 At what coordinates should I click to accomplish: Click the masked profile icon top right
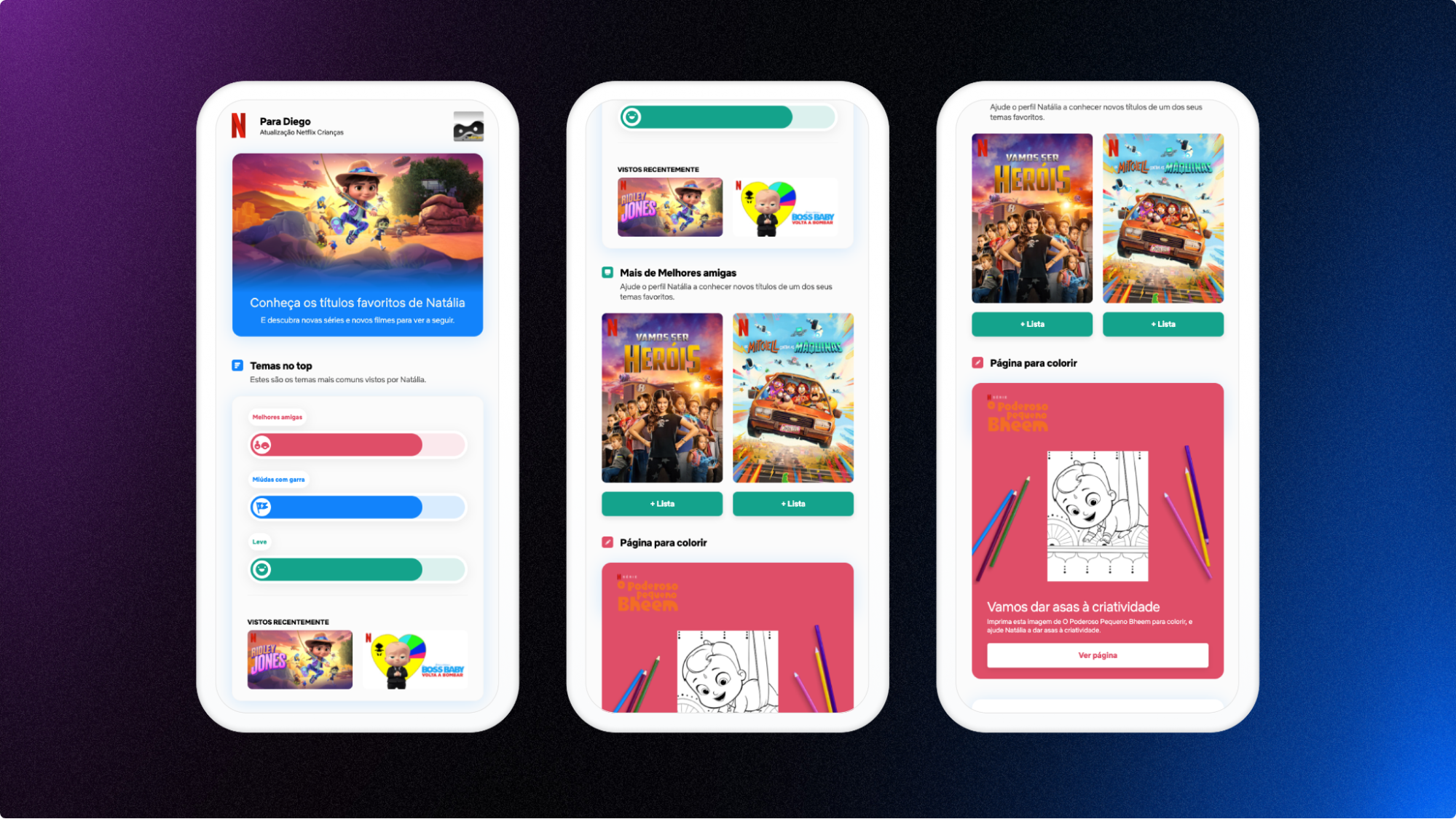point(467,127)
